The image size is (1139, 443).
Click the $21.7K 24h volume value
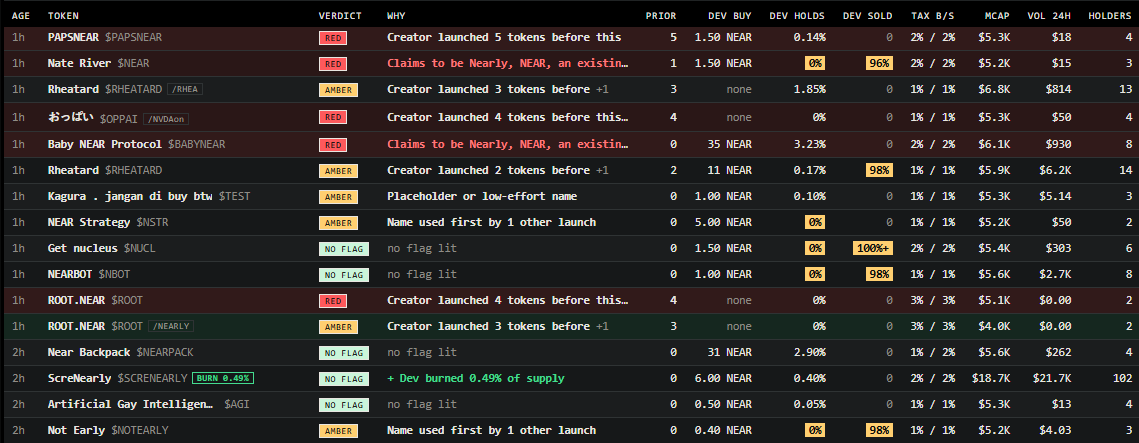(1053, 378)
